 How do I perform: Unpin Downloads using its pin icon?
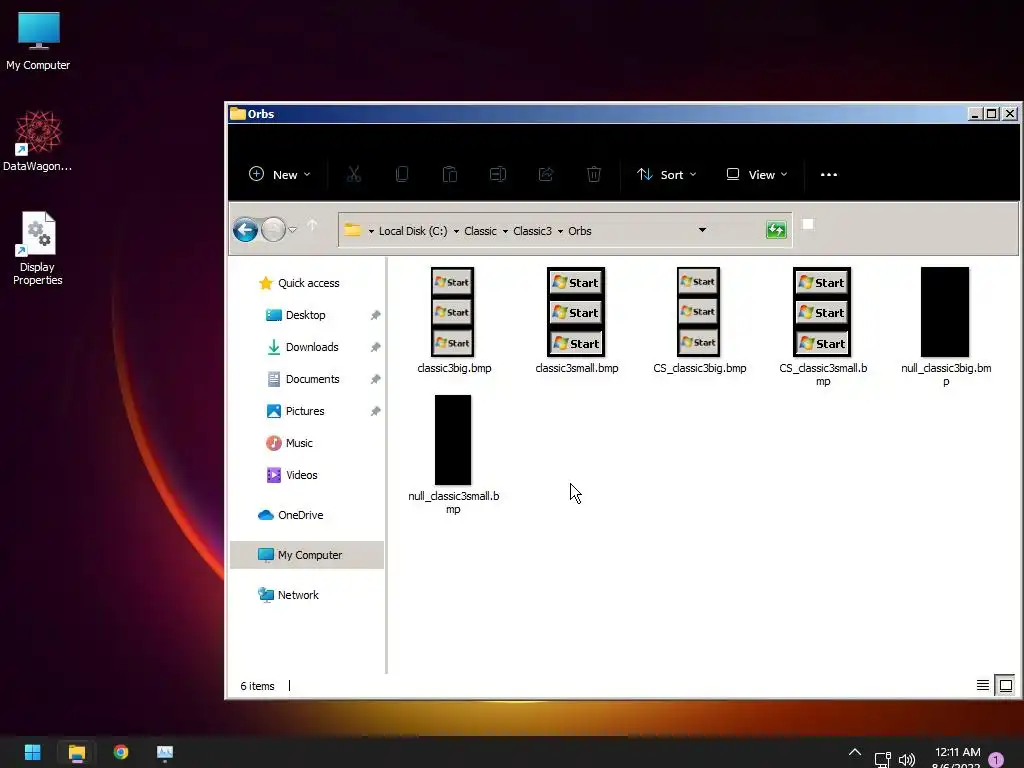[x=376, y=347]
